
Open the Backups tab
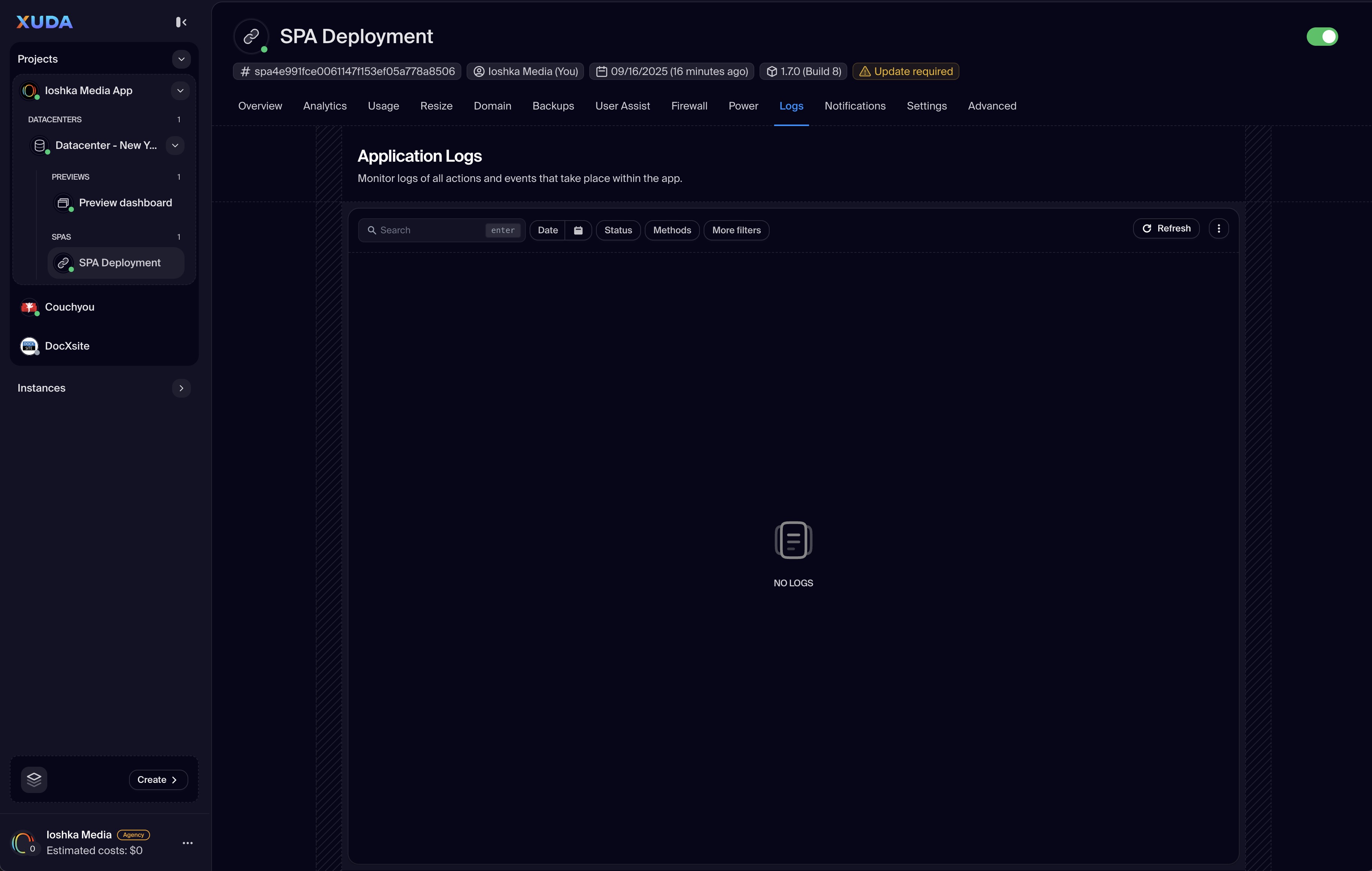click(553, 106)
